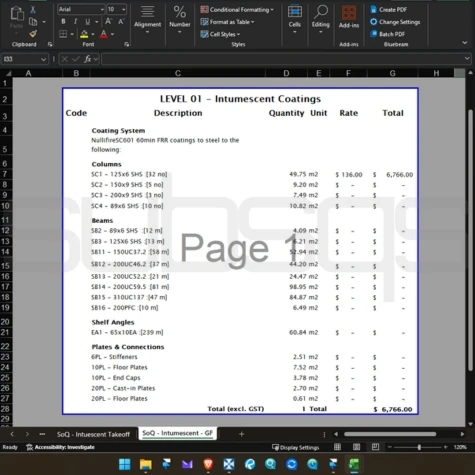Expand the Alignment group menu
475x475 pixels.
pos(147,19)
